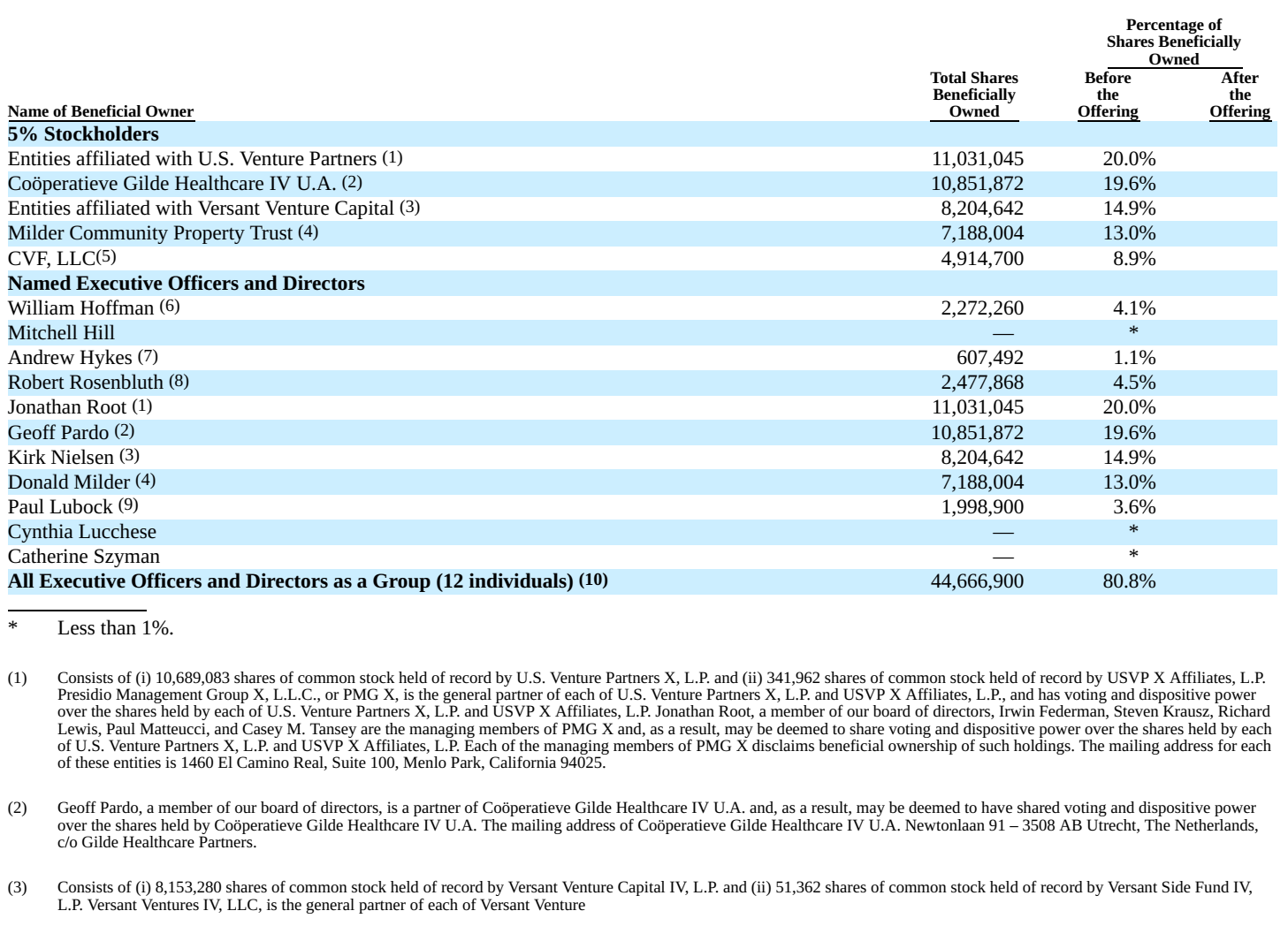The image size is (1288, 926).
Task: Select "Entities affiliated with U.S. Venture Partners" row name
Action: tap(192, 159)
